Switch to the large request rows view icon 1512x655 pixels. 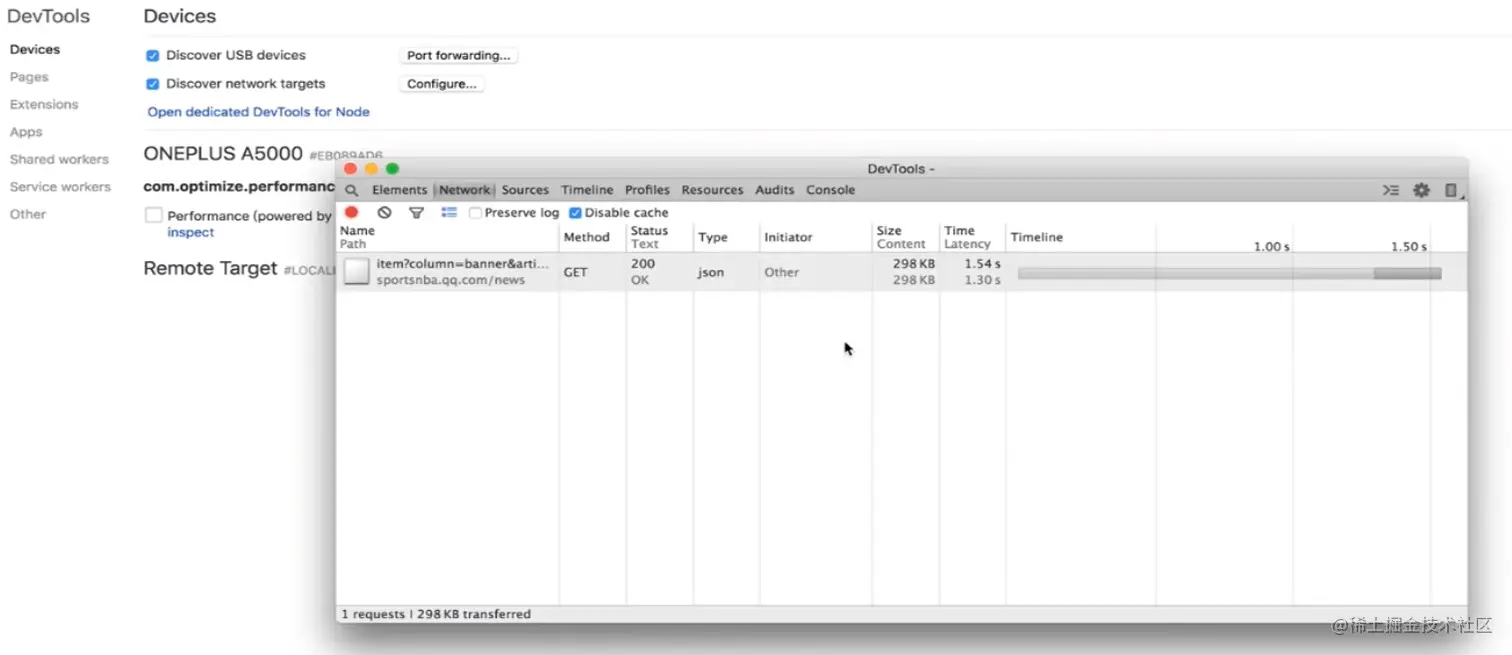[449, 212]
